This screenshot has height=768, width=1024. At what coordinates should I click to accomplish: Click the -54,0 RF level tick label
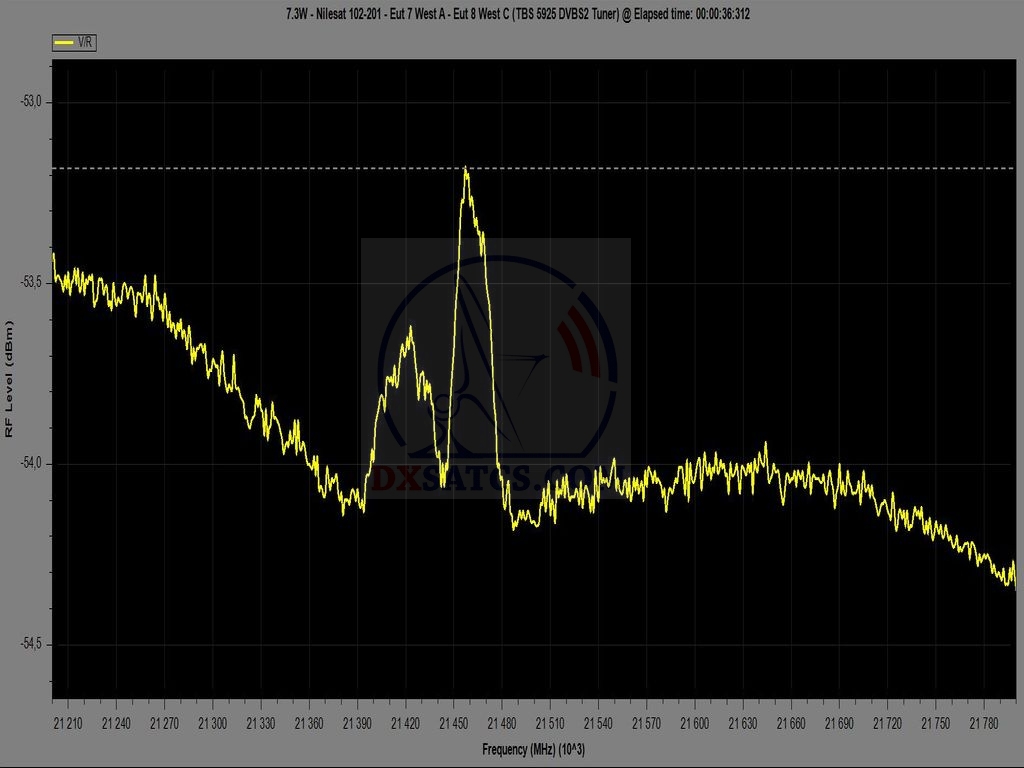click(x=37, y=464)
